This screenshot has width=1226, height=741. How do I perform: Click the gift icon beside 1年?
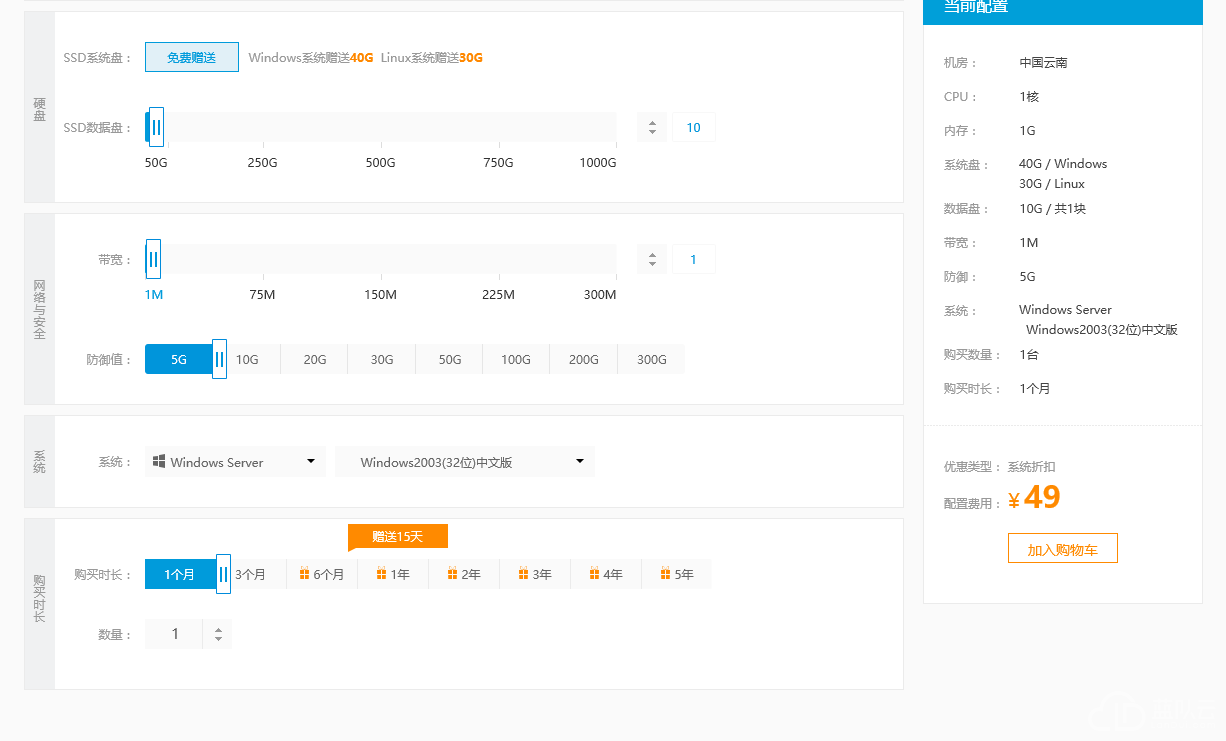(381, 574)
